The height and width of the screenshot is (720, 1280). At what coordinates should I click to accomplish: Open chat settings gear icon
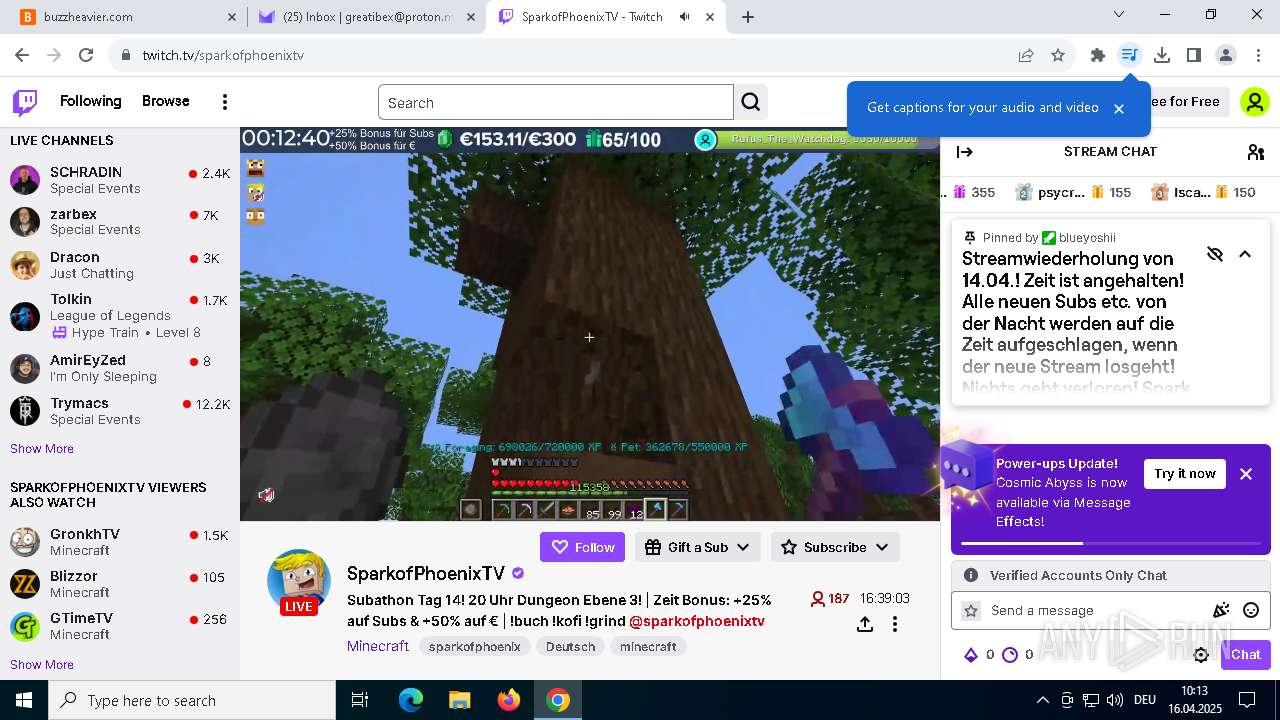(1201, 655)
